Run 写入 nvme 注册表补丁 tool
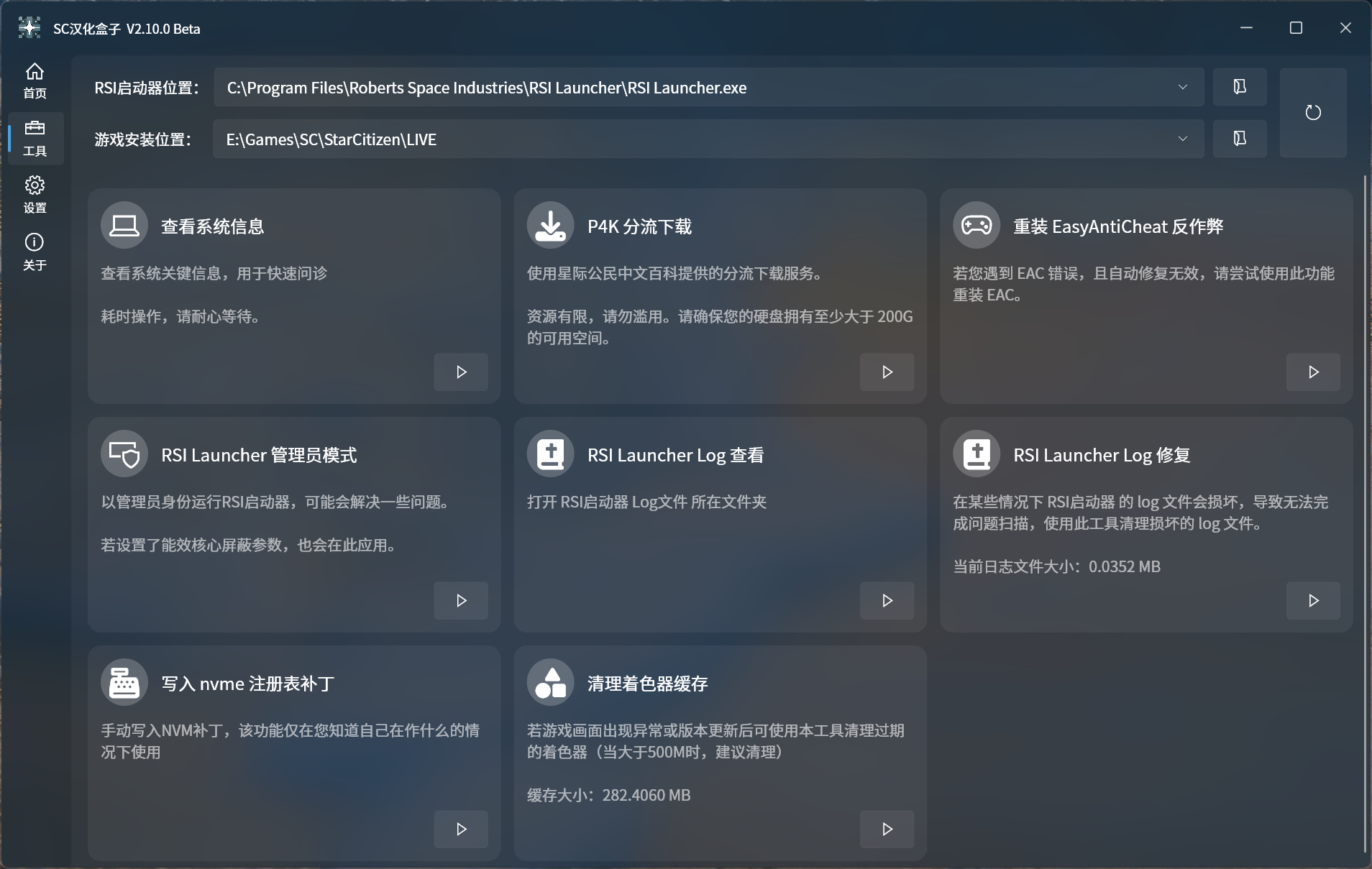This screenshot has width=1372, height=869. click(x=461, y=829)
